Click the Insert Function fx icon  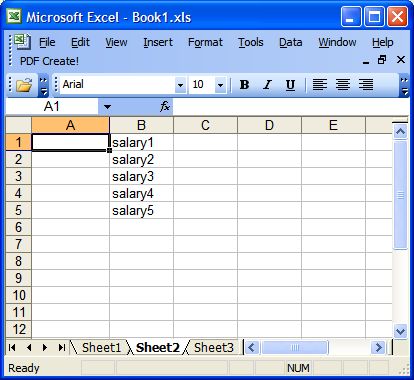coord(165,107)
